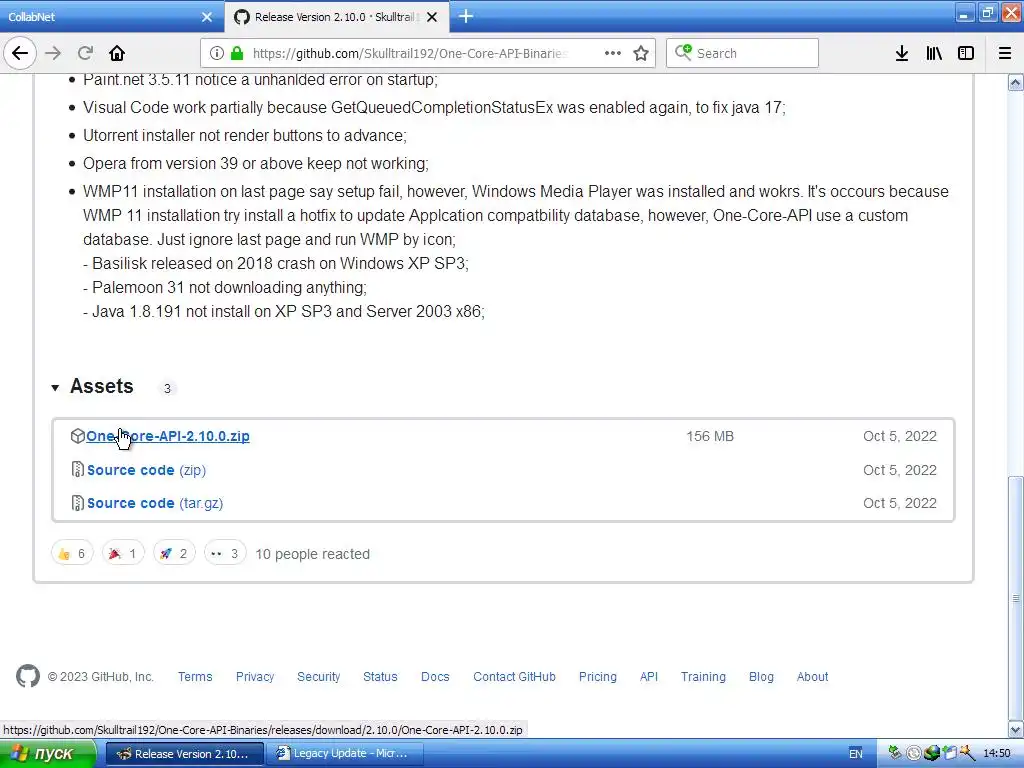The height and width of the screenshot is (768, 1024).
Task: Show site information icon in address bar
Action: (217, 54)
